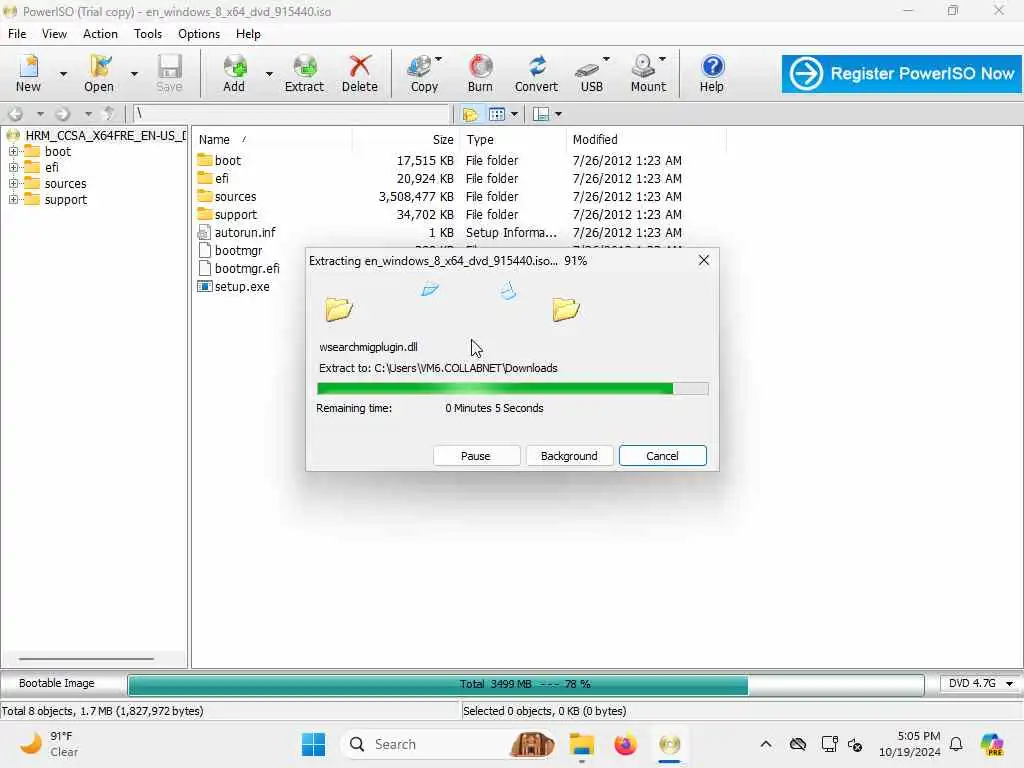Open the view mode dropdown arrow
1024x768 pixels.
[514, 114]
